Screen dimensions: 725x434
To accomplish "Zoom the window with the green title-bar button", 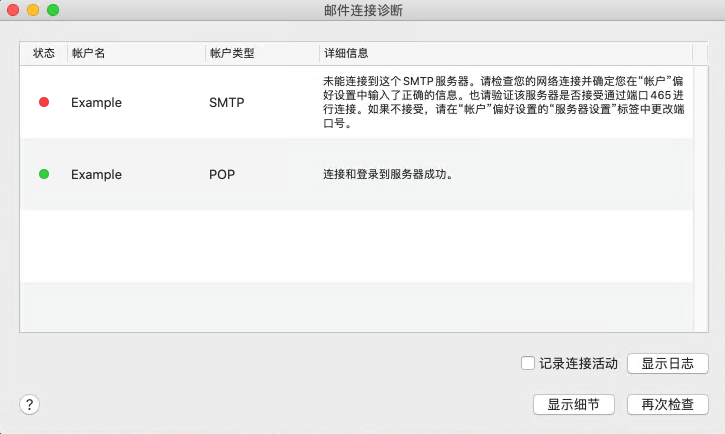I will pyautogui.click(x=53, y=10).
